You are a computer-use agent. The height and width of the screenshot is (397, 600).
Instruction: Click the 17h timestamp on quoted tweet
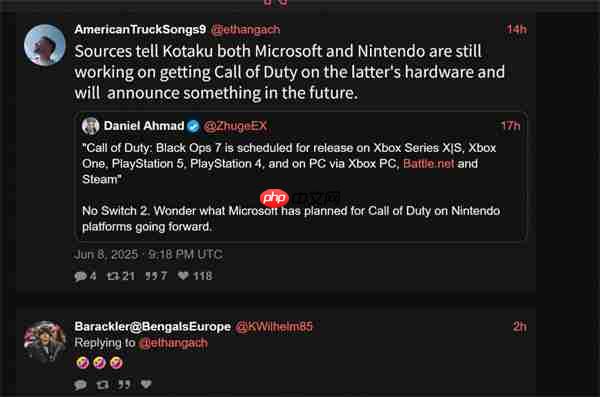click(510, 126)
